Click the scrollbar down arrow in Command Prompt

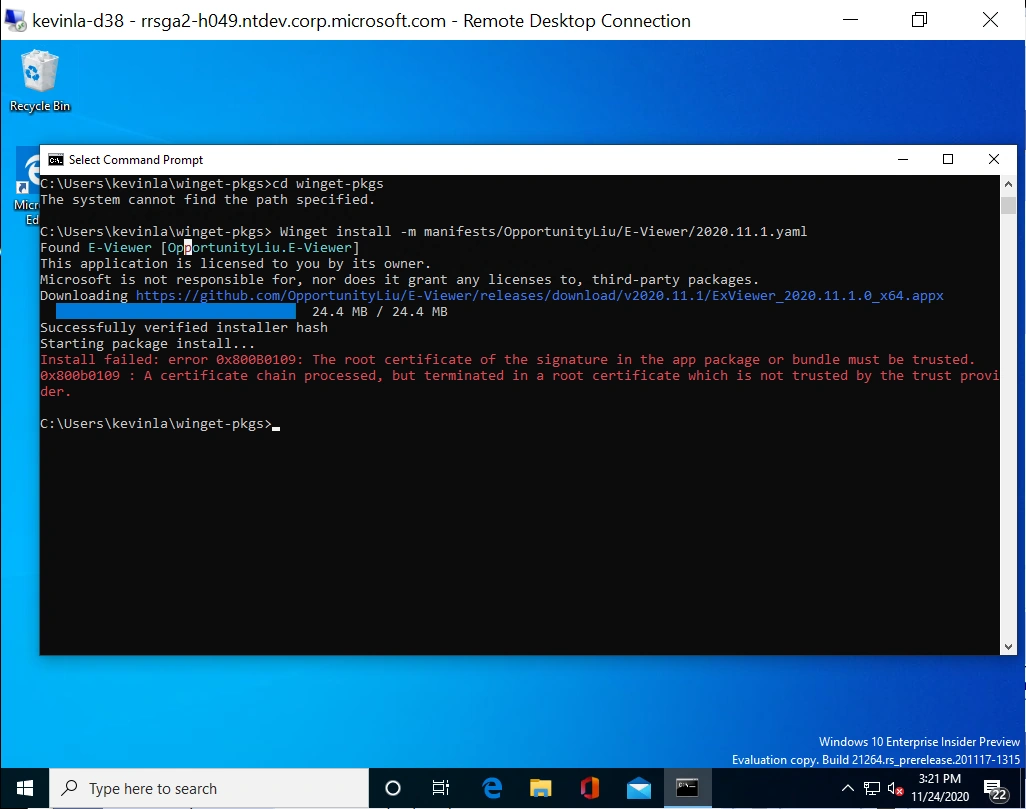pos(1009,647)
